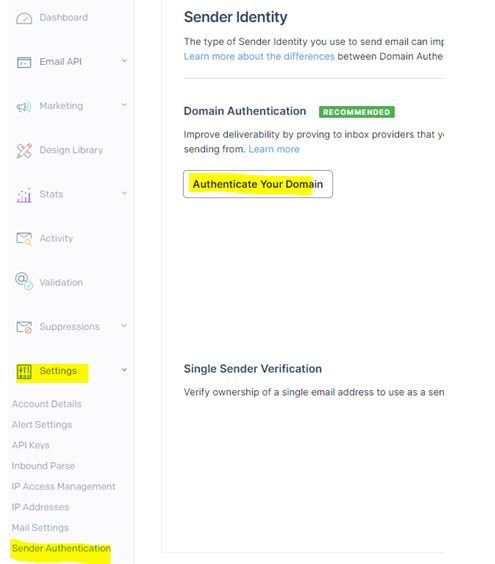Select the Marketing megaphone icon

click(x=24, y=106)
